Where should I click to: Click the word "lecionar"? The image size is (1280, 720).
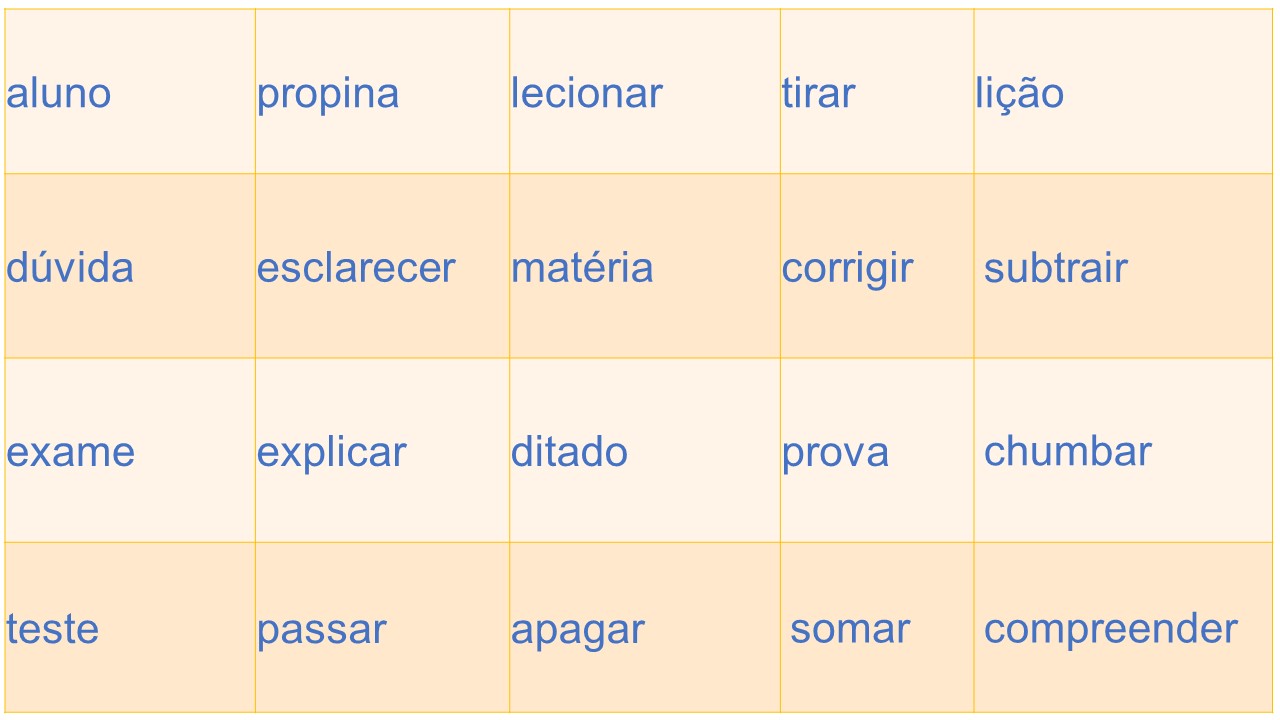[587, 94]
